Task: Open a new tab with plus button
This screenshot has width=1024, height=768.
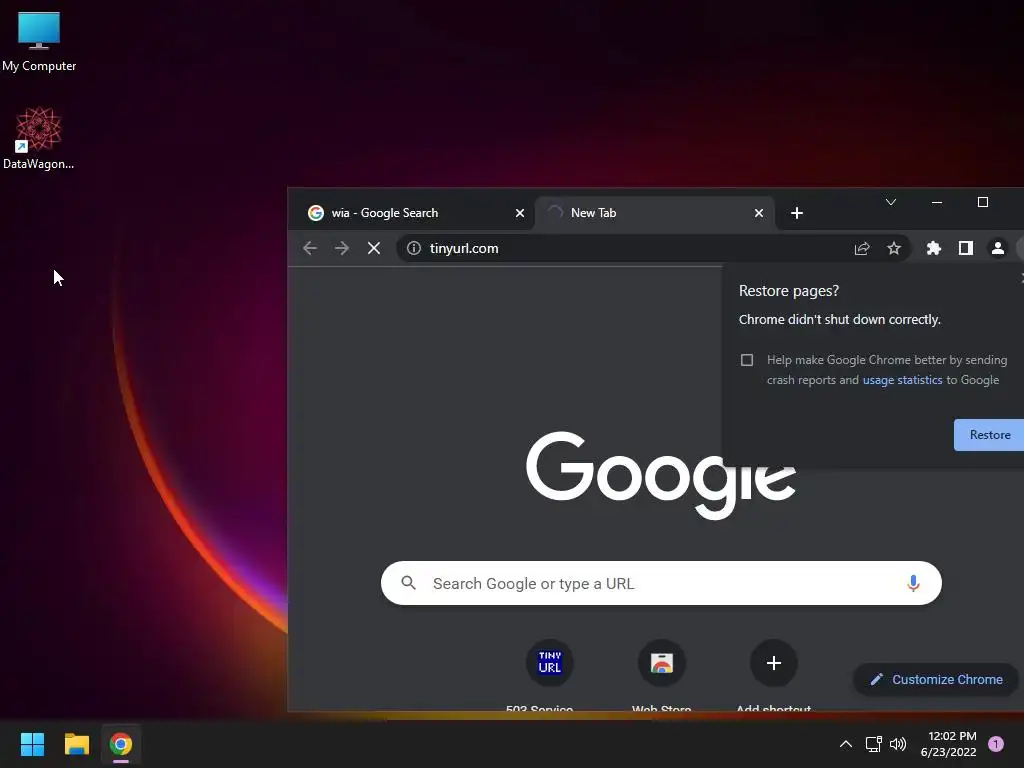Action: (x=797, y=213)
